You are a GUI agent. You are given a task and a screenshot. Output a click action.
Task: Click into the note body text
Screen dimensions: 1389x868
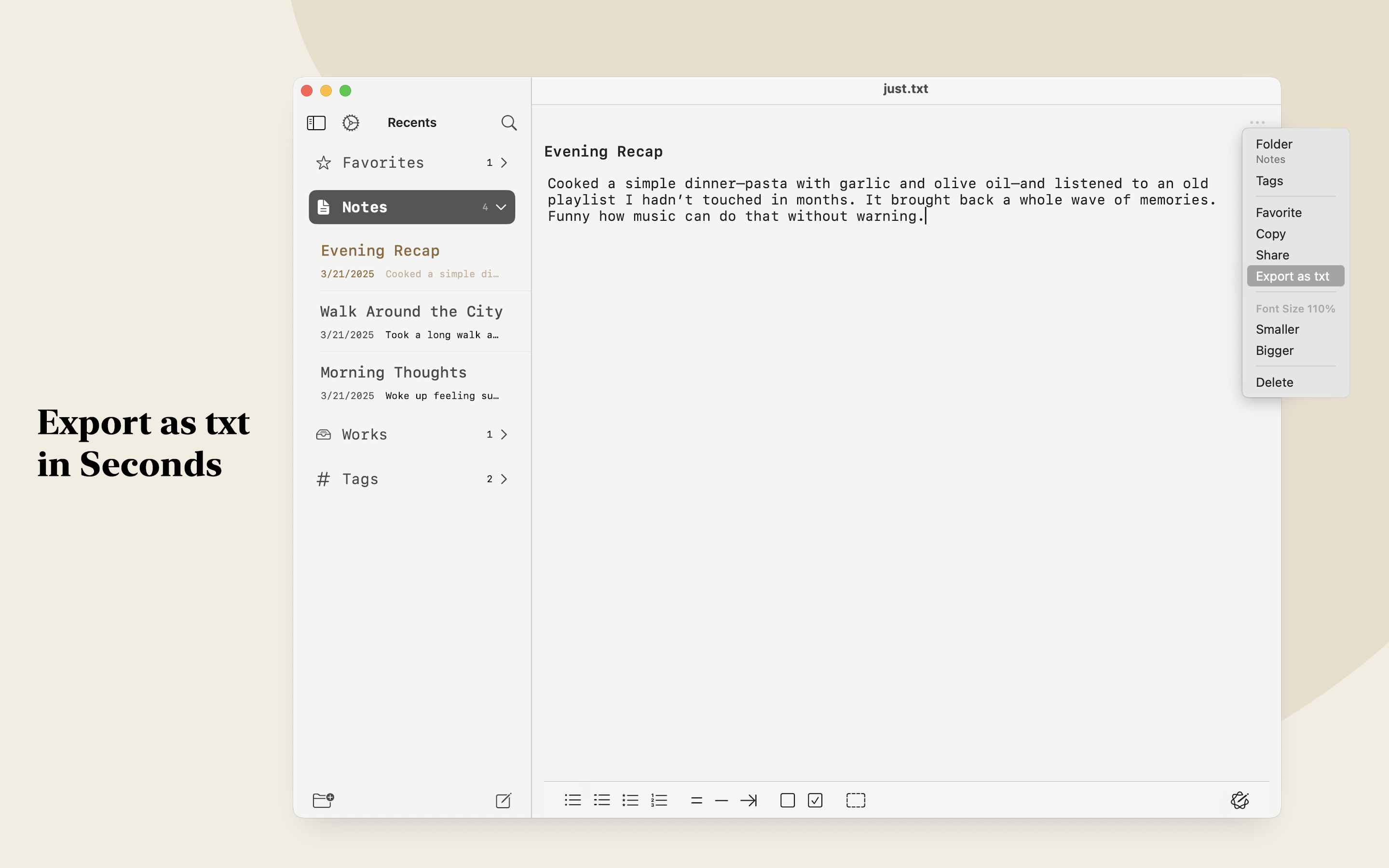882,200
